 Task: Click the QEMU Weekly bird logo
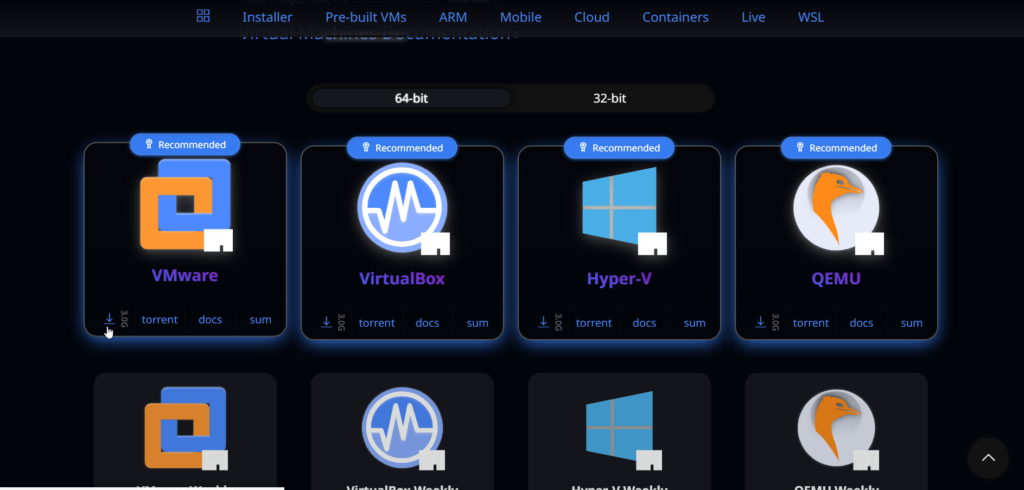point(837,429)
